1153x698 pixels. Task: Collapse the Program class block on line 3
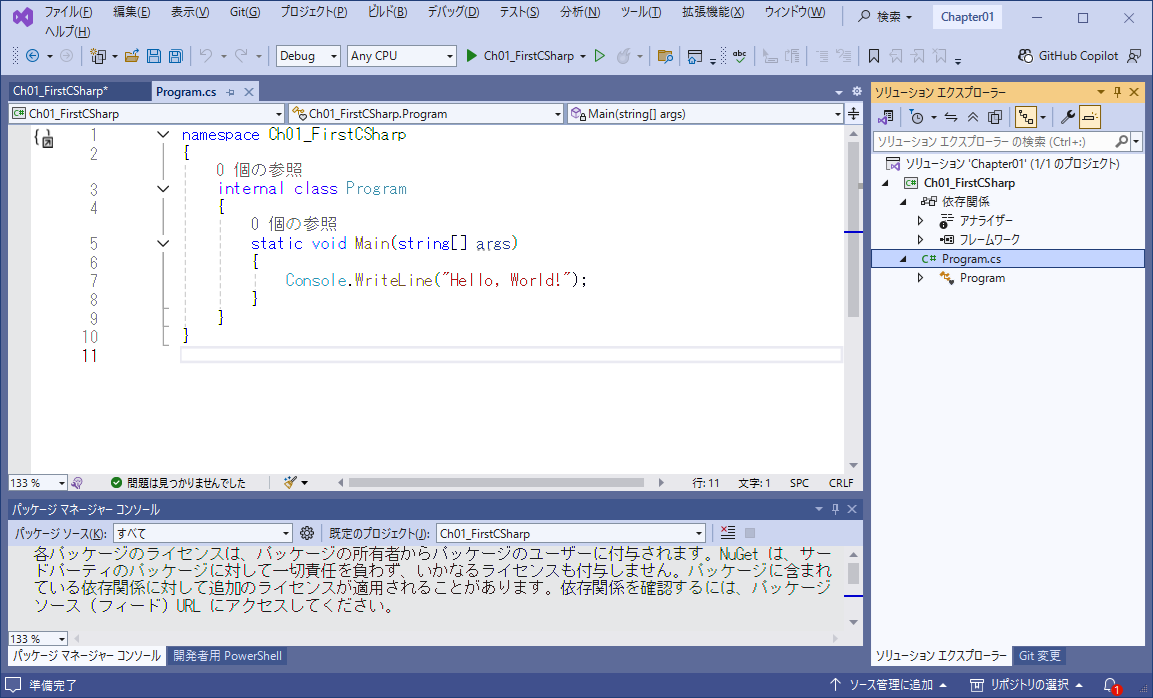click(x=163, y=189)
